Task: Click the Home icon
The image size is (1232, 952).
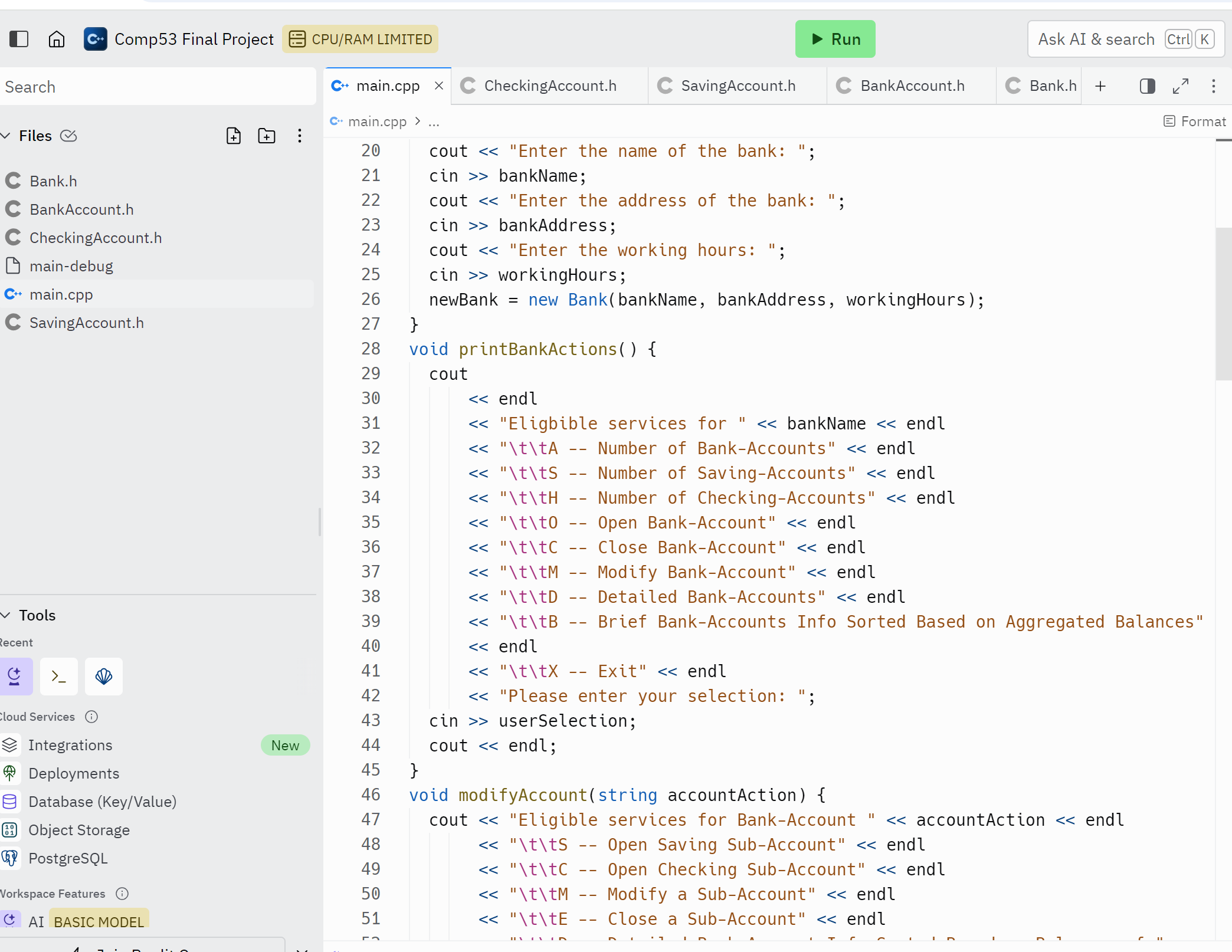Action: point(57,39)
